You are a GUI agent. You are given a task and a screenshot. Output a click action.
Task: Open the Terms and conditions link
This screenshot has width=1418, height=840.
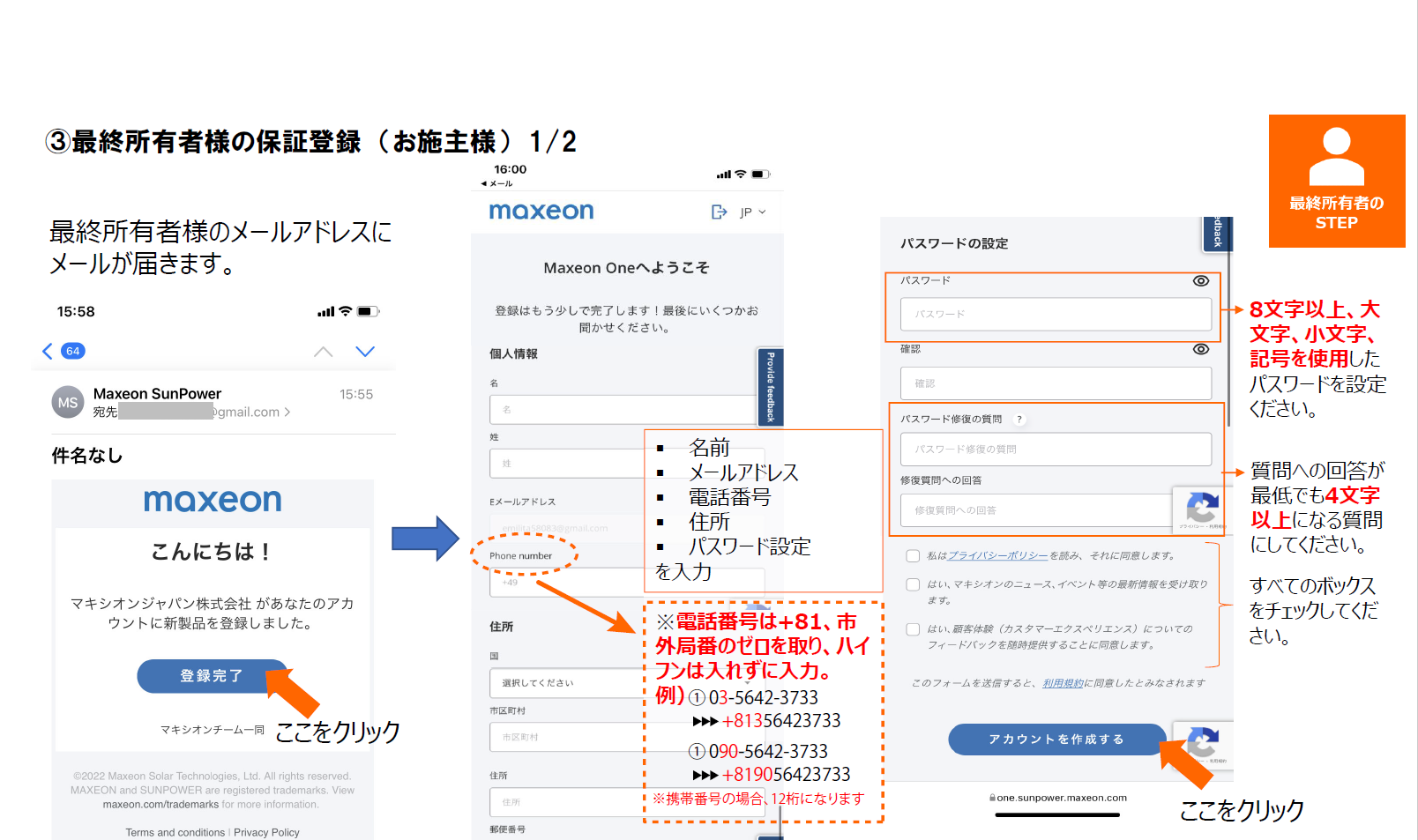[x=175, y=832]
